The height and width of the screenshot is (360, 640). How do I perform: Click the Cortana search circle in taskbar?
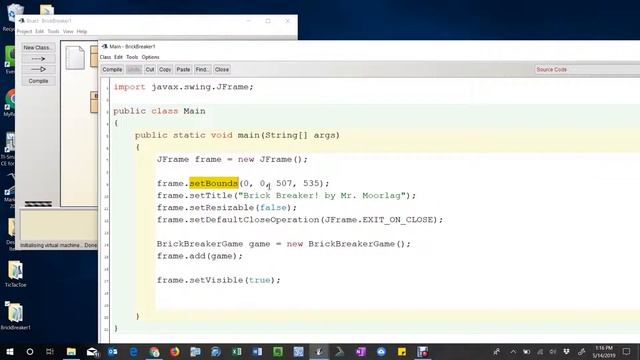30,351
